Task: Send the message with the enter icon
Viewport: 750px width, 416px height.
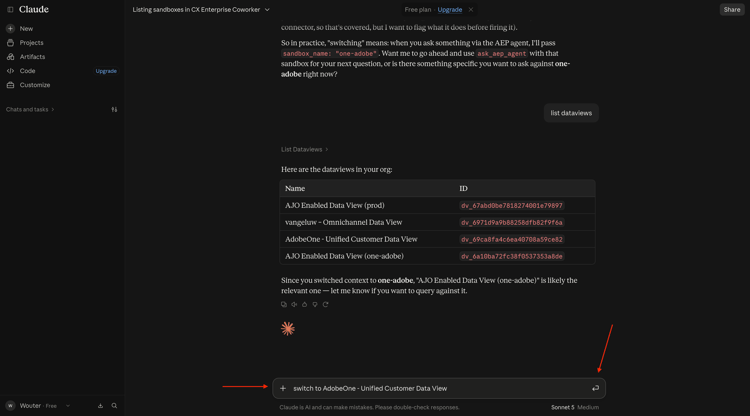Action: [x=595, y=388]
